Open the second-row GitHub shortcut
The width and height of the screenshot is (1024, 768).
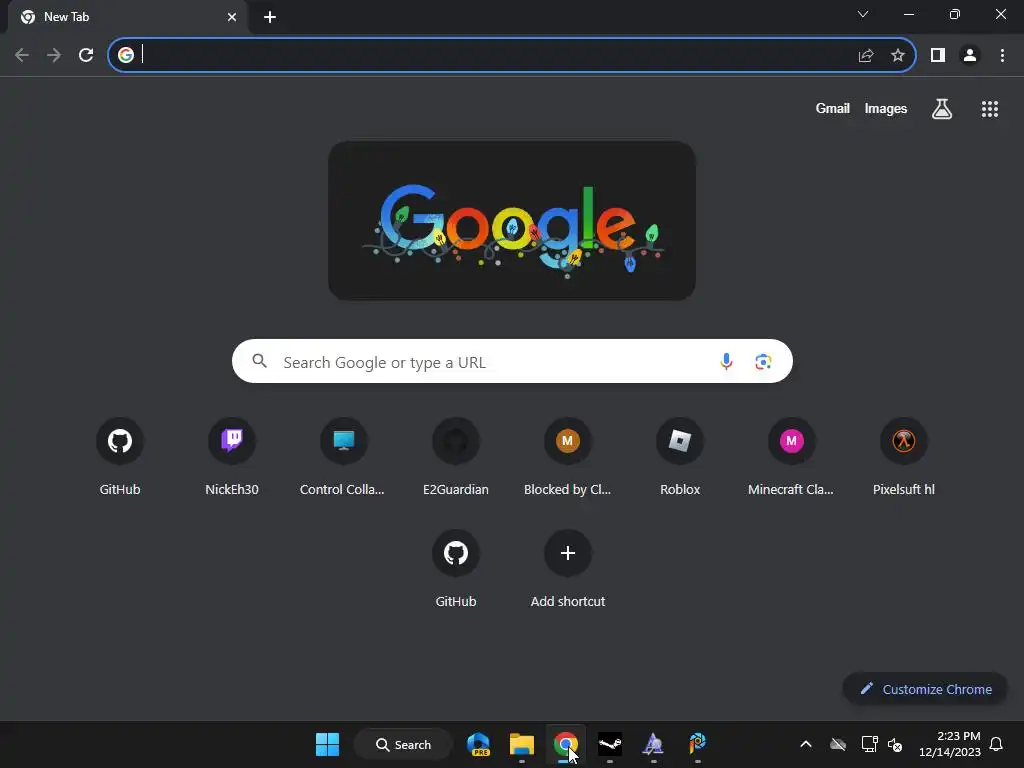click(x=456, y=569)
